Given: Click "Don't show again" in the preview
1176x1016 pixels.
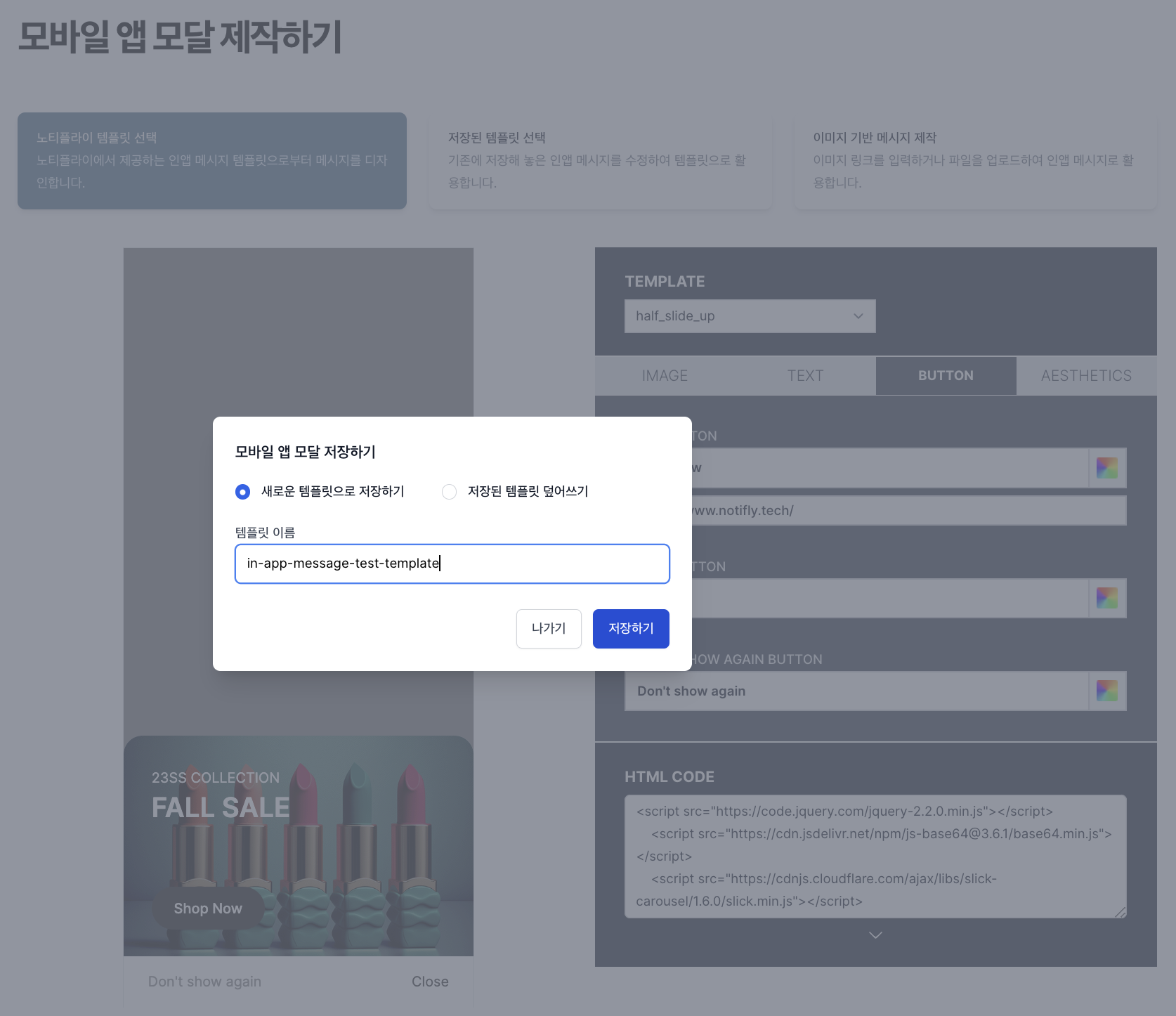Looking at the screenshot, I should coord(204,981).
